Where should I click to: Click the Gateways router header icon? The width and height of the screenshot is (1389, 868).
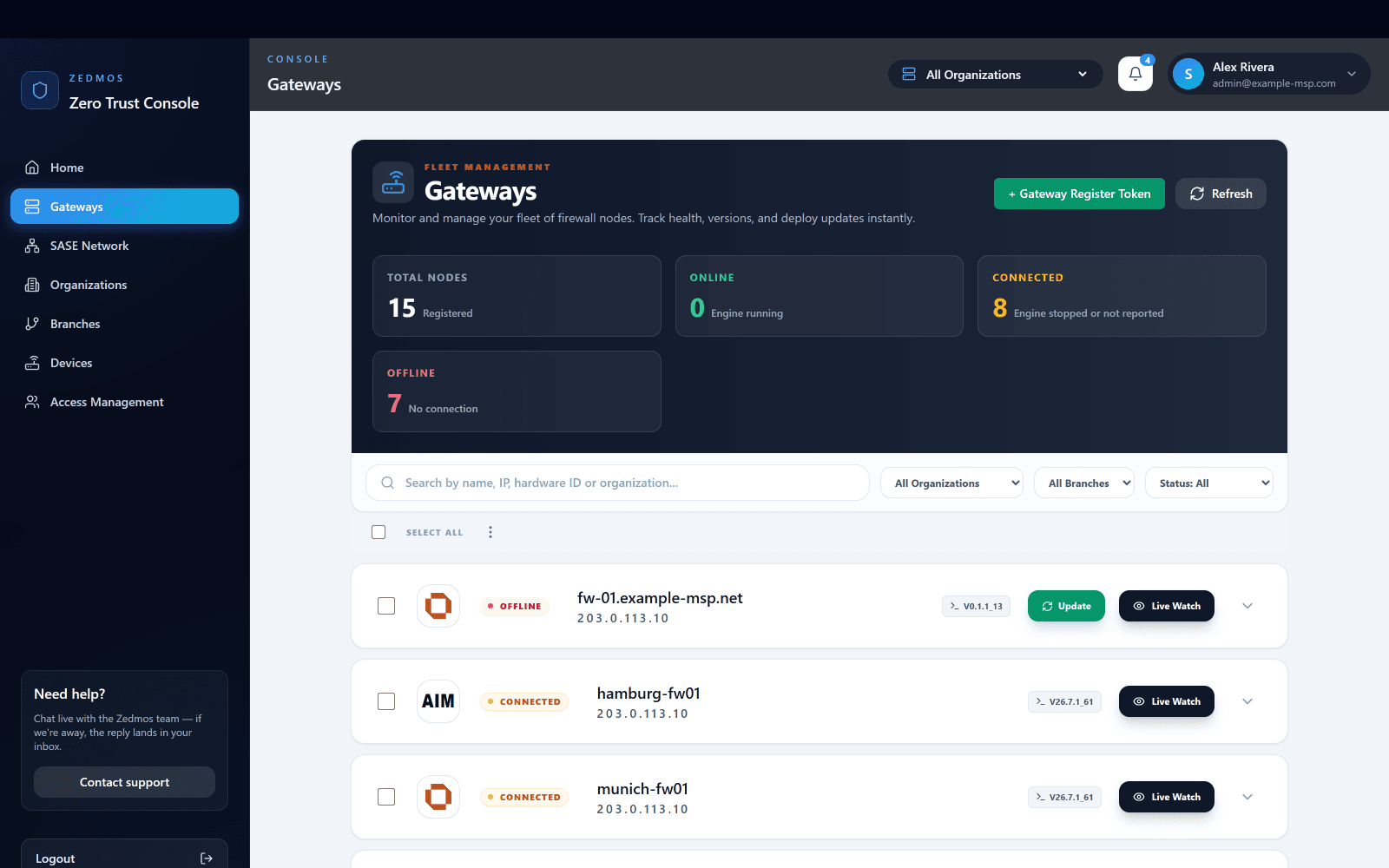pyautogui.click(x=393, y=182)
